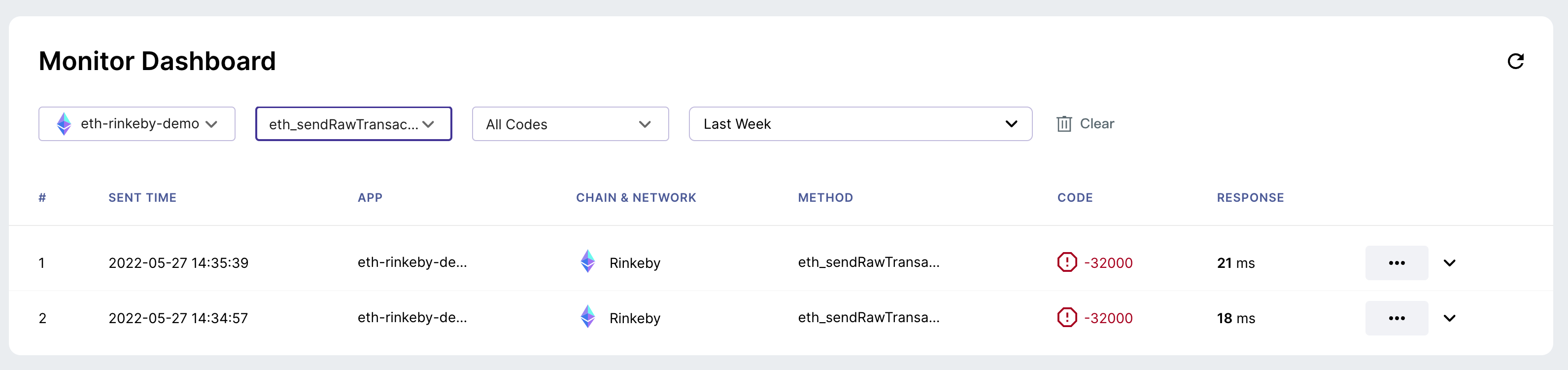Screen dimensions: 1568x370
Task: Select the 2022-05-27 14:34:57 request row
Action: (781, 318)
